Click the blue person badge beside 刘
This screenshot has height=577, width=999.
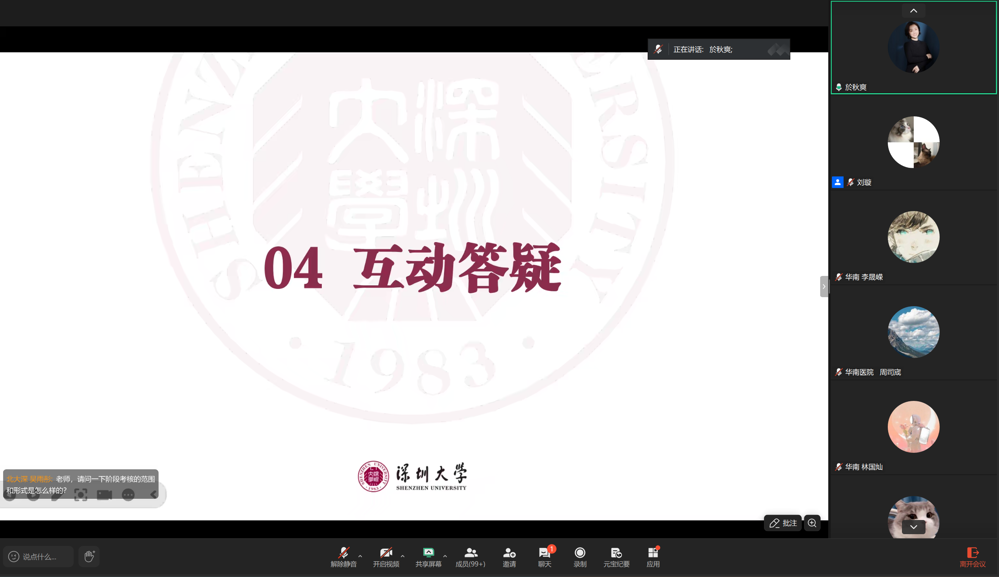pyautogui.click(x=838, y=182)
